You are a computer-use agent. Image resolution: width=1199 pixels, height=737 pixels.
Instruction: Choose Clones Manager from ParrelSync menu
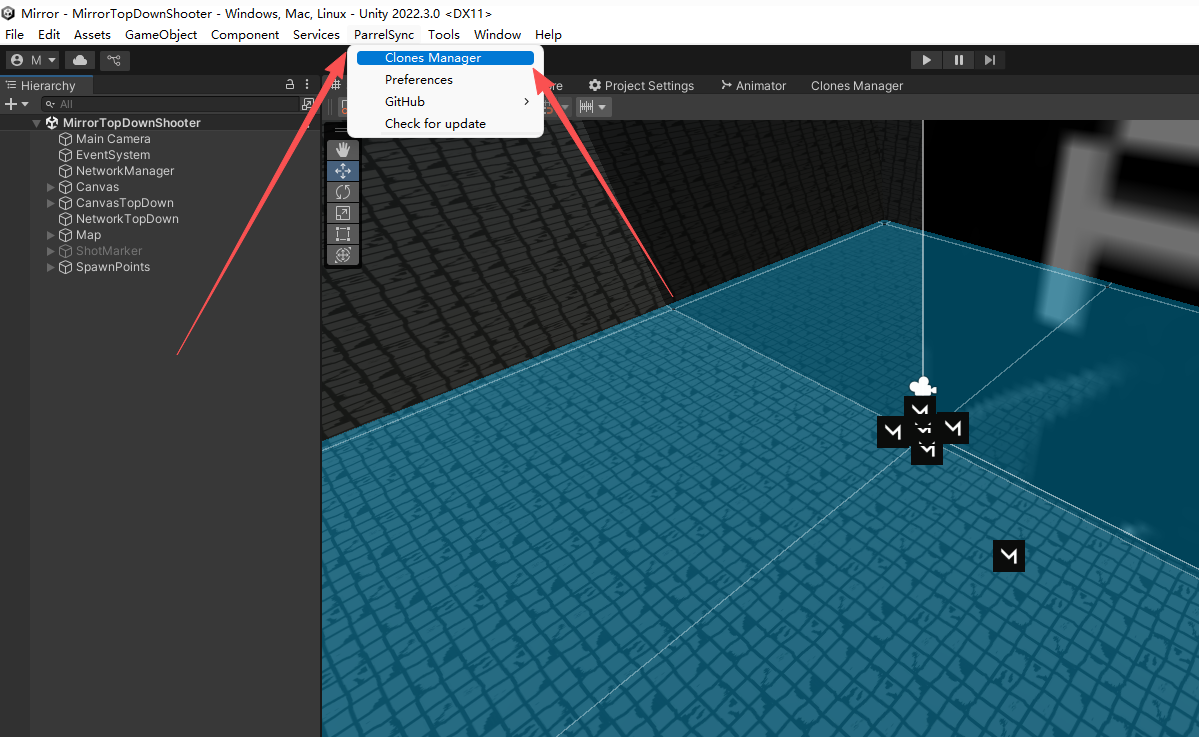click(446, 58)
